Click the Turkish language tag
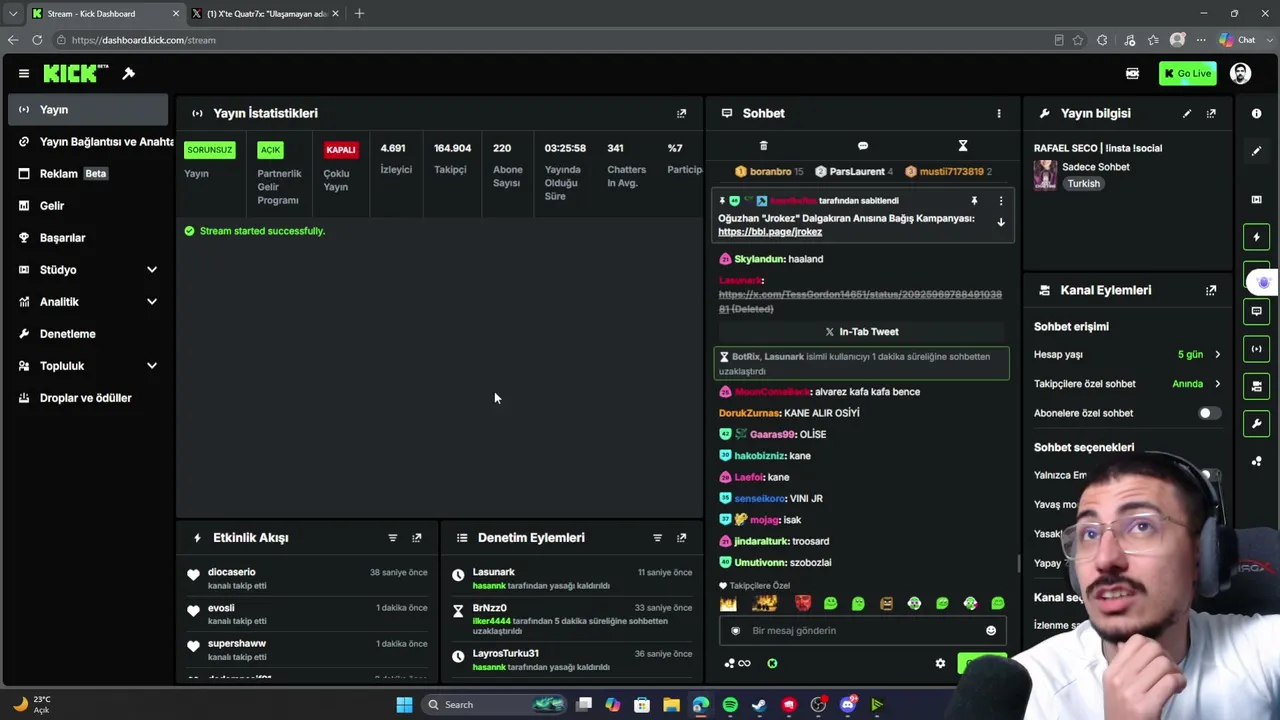Viewport: 1280px width, 720px height. point(1083,184)
